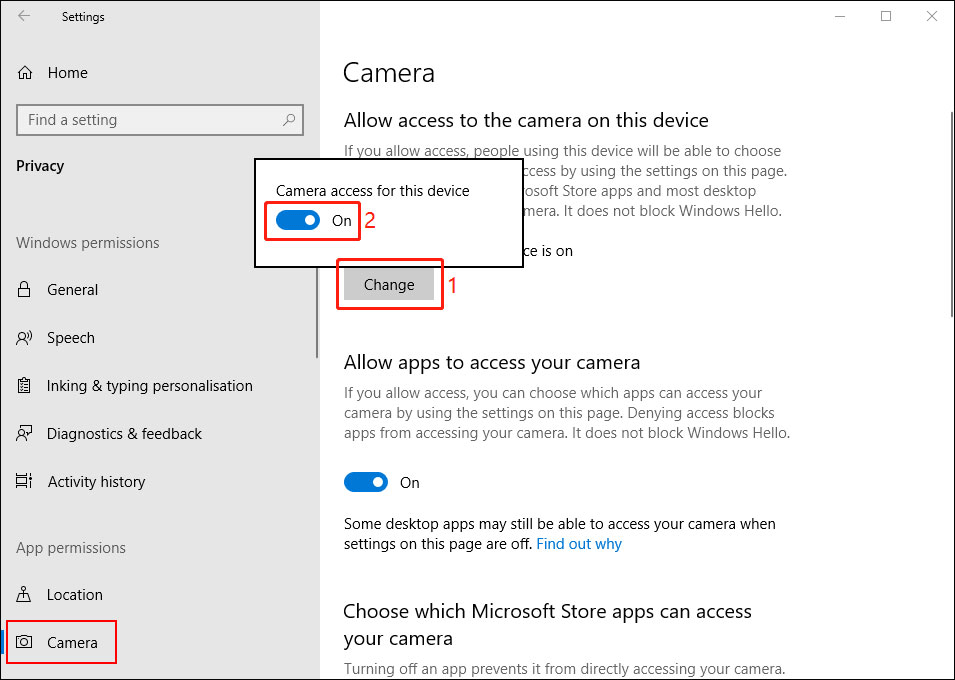Open the Find out why link
This screenshot has width=955, height=680.
[578, 544]
